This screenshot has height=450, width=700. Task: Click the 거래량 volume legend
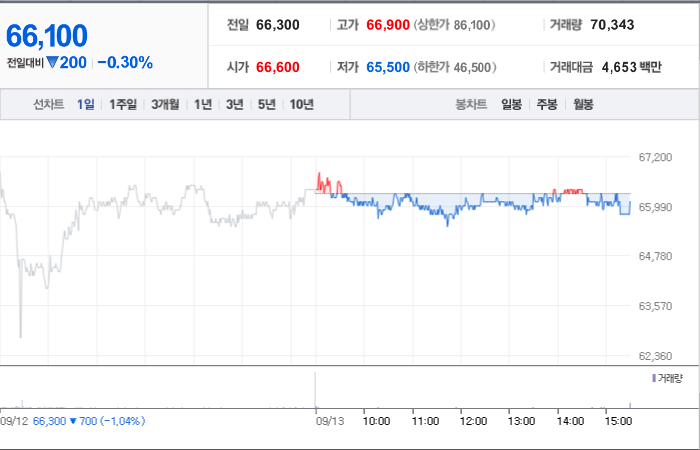[667, 379]
